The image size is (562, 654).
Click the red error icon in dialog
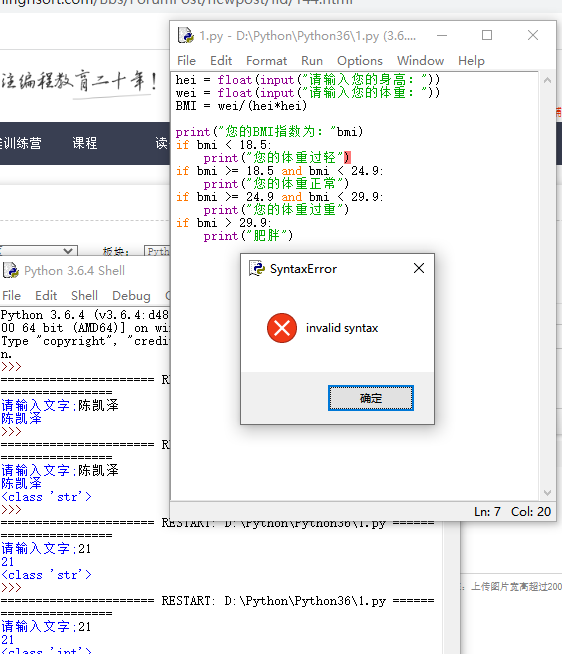click(282, 328)
